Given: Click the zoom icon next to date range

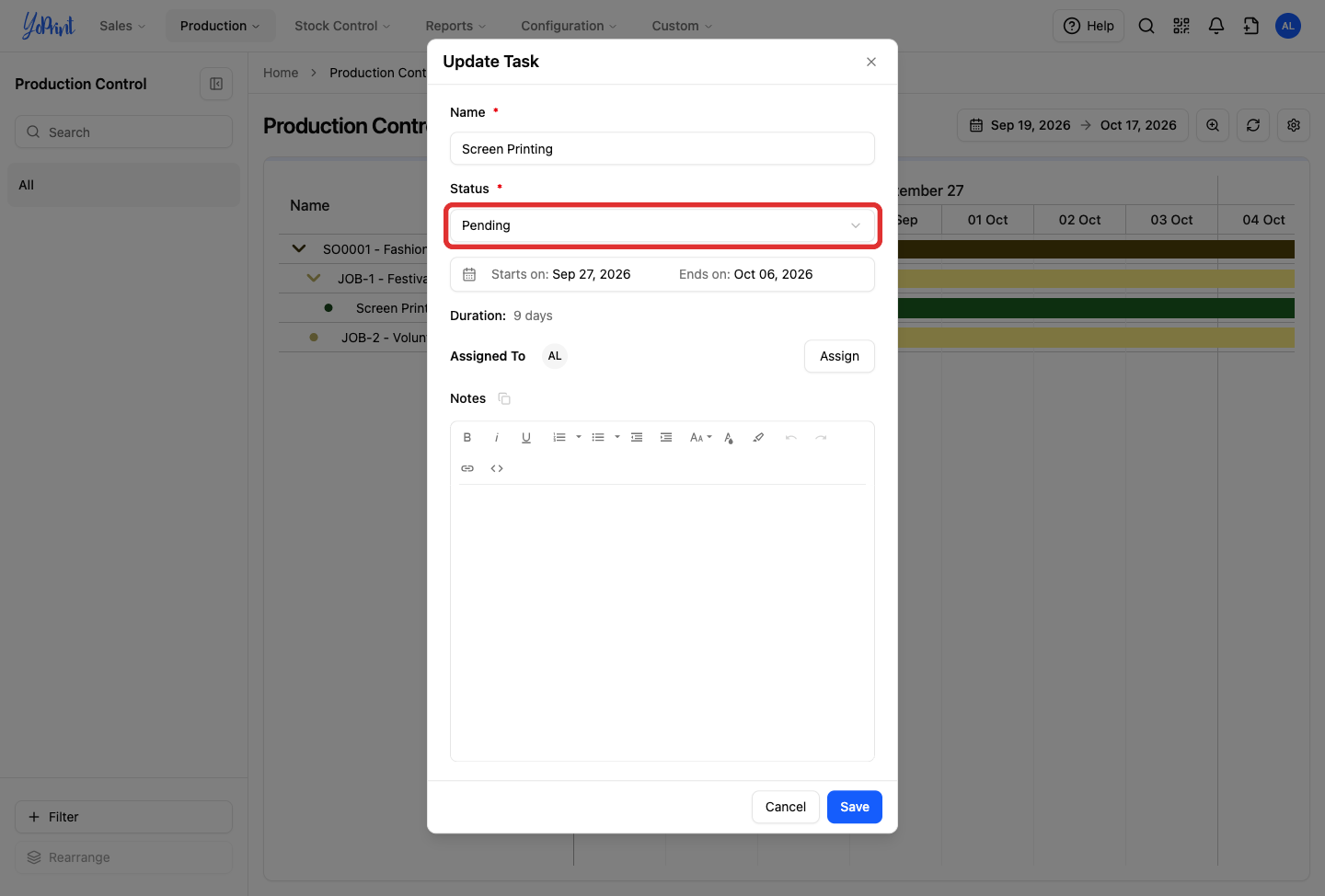Looking at the screenshot, I should tap(1213, 125).
